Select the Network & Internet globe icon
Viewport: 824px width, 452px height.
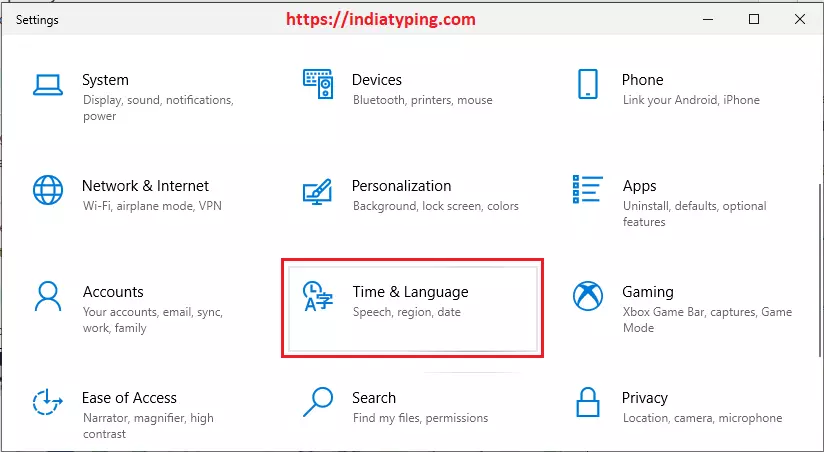coord(48,190)
